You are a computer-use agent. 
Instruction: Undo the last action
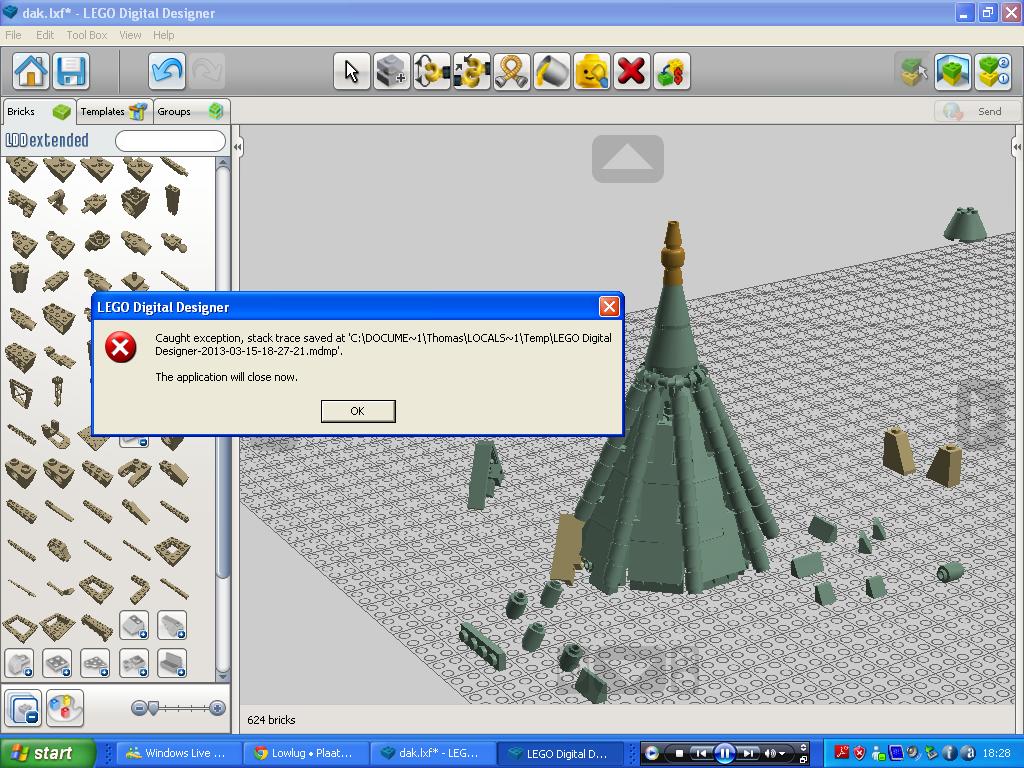pos(167,71)
